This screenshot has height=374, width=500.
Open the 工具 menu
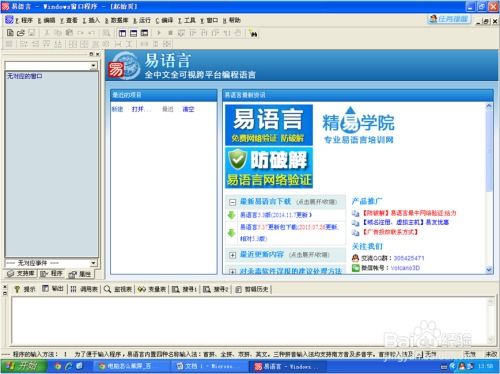(186, 20)
